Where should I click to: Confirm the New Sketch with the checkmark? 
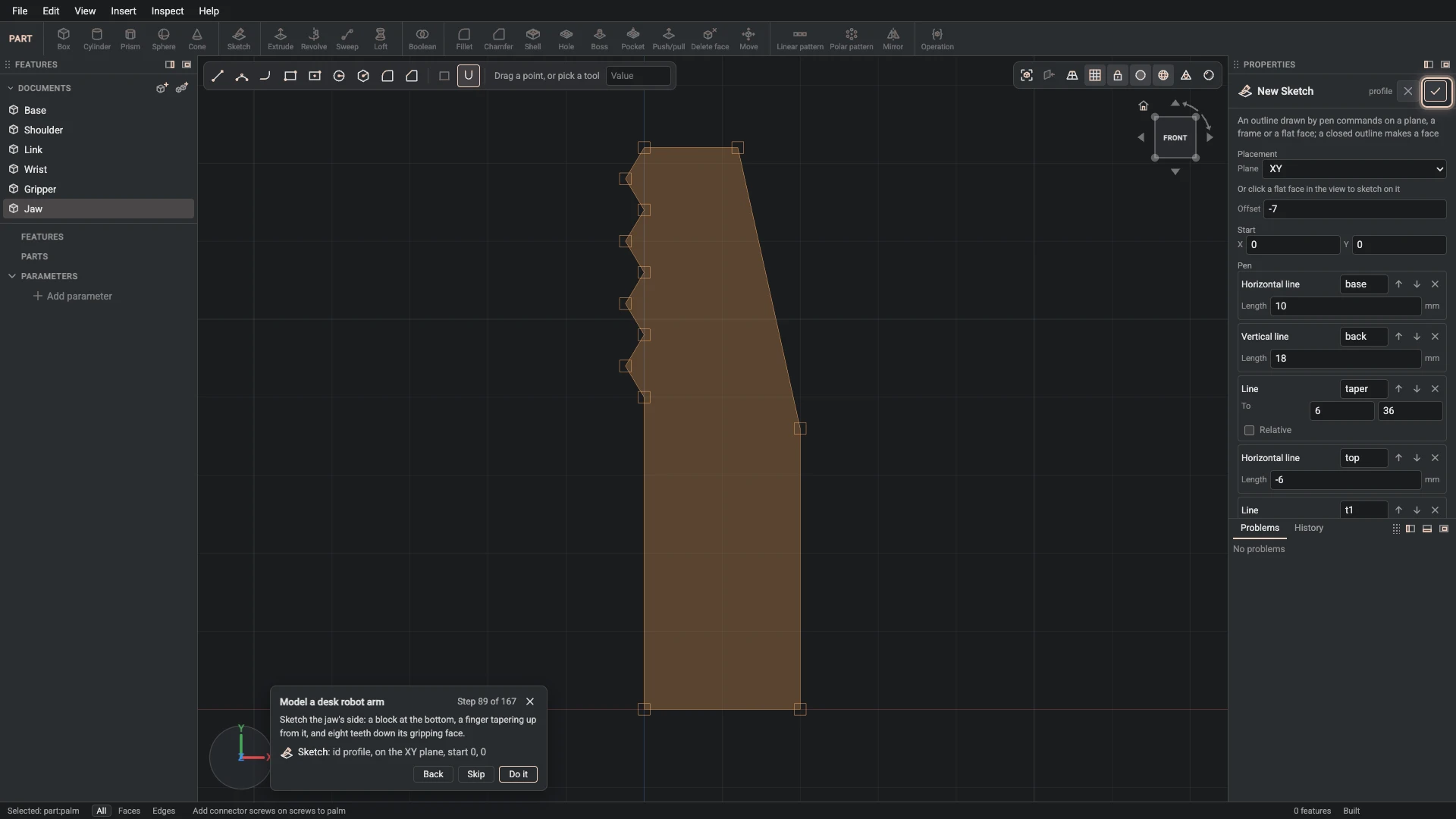[x=1436, y=92]
